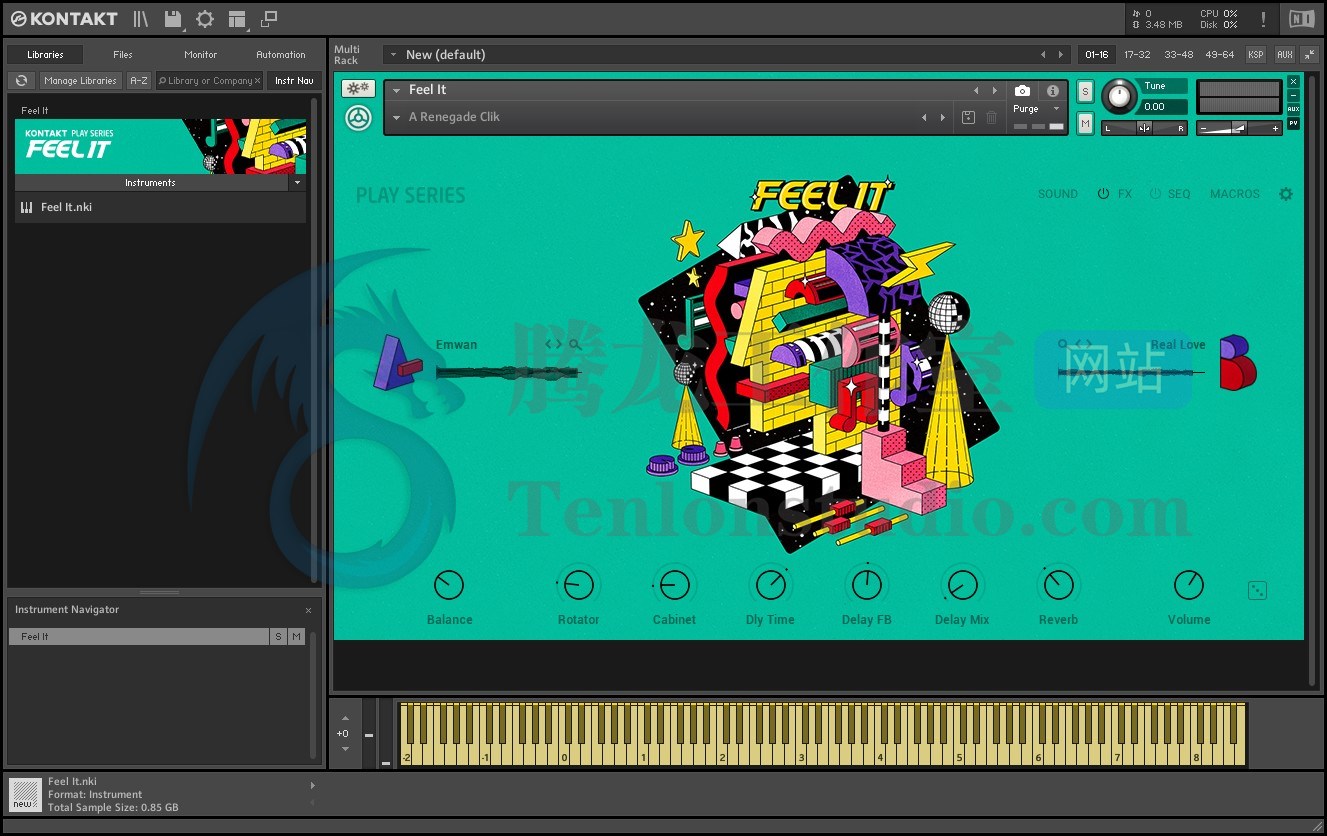Click the Library or Company search field
Image resolution: width=1327 pixels, height=836 pixels.
tap(209, 81)
